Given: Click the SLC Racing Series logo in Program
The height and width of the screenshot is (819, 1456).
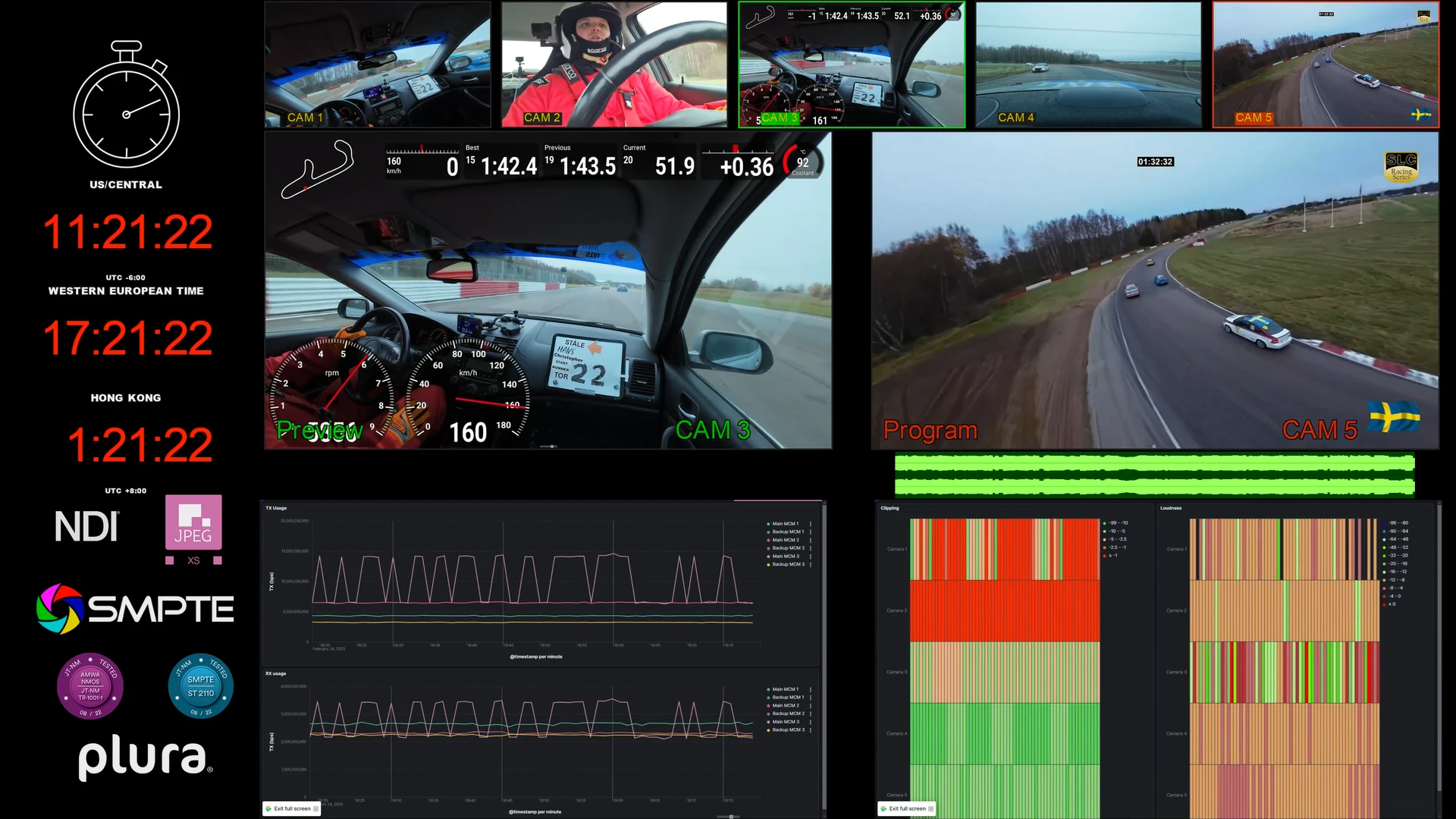Looking at the screenshot, I should coord(1401,167).
